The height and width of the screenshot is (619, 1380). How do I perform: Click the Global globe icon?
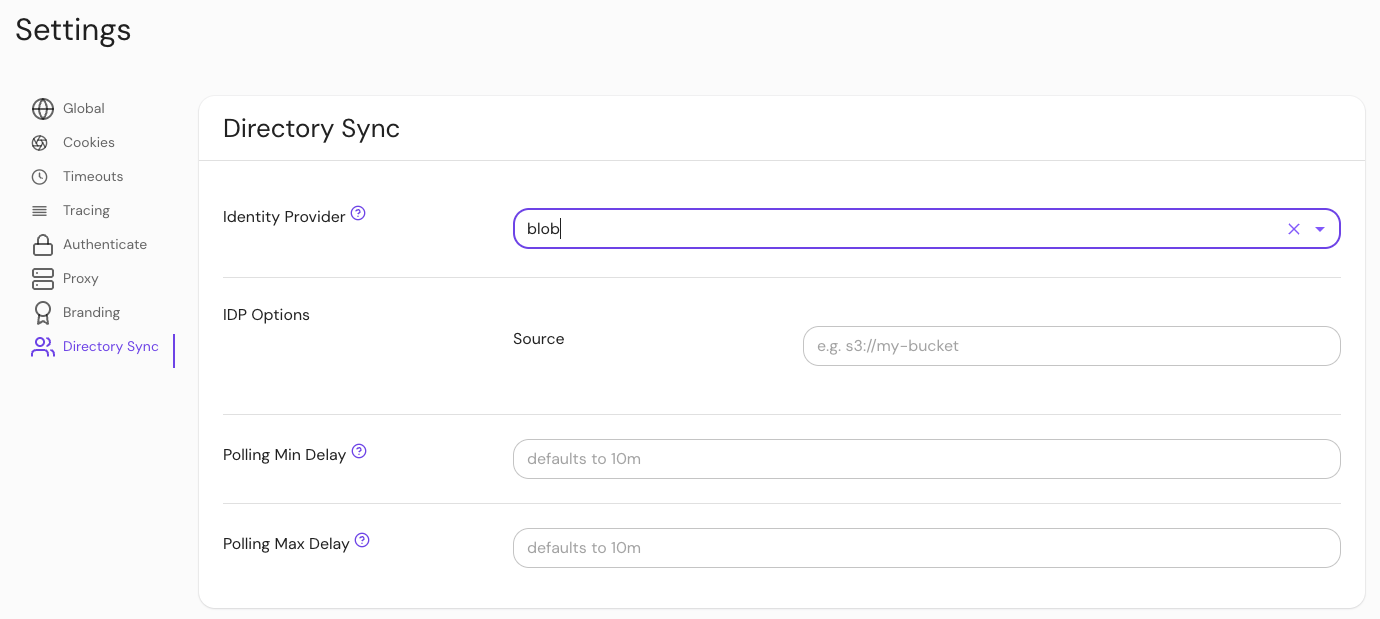tap(42, 108)
